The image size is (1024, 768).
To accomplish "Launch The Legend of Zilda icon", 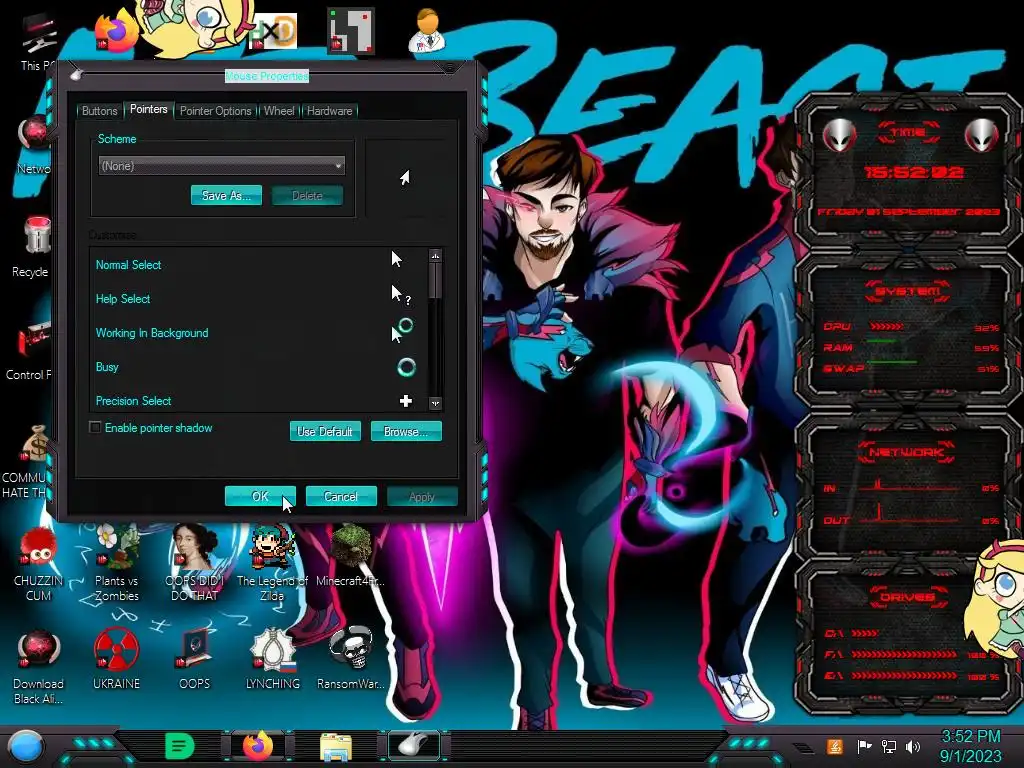I will click(272, 564).
